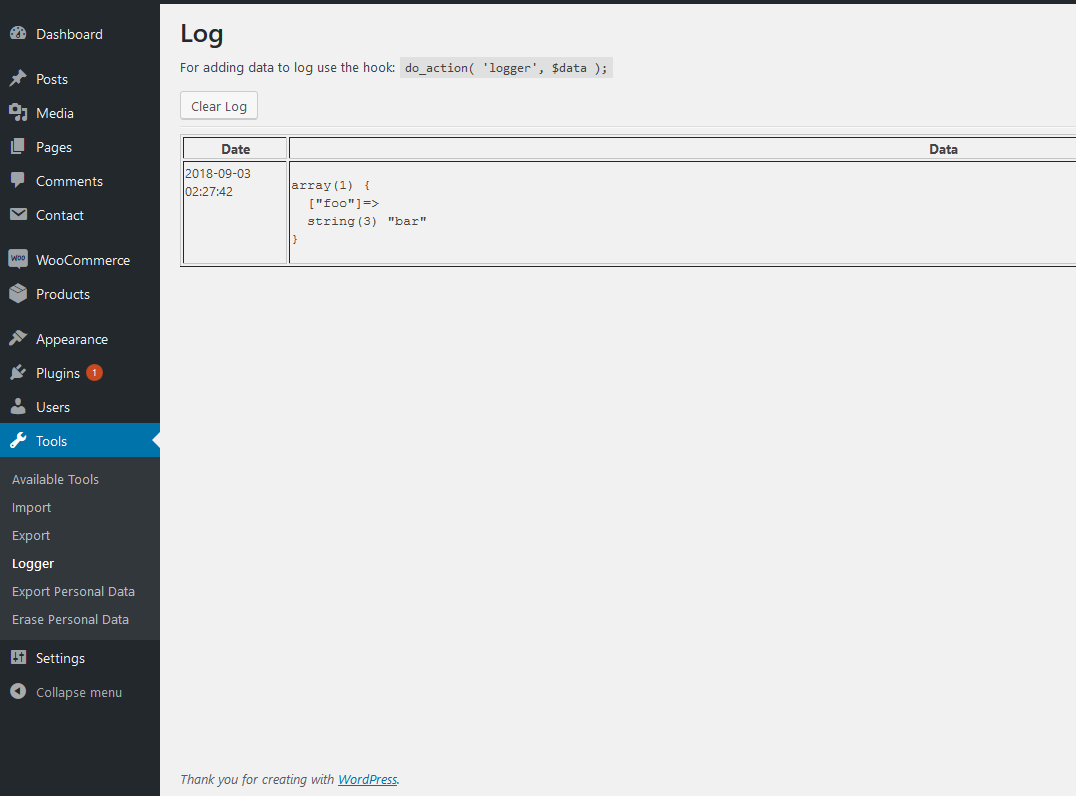Click the Settings sliders icon

(18, 658)
